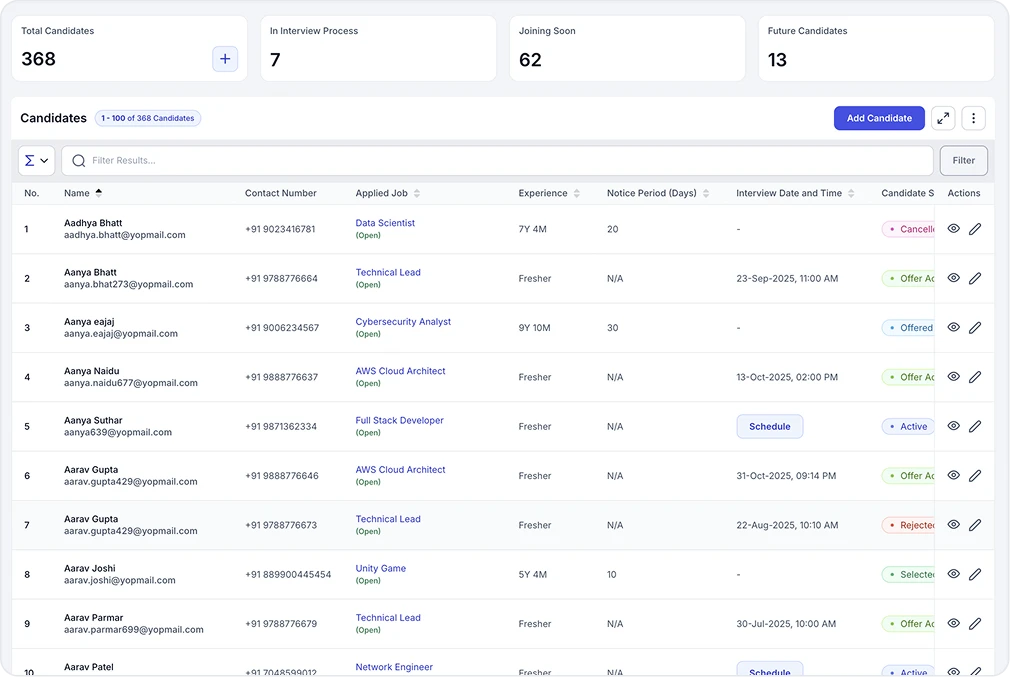Screen dimensions: 1010x677
Task: Open the Unity Game job link
Action: coord(380,568)
